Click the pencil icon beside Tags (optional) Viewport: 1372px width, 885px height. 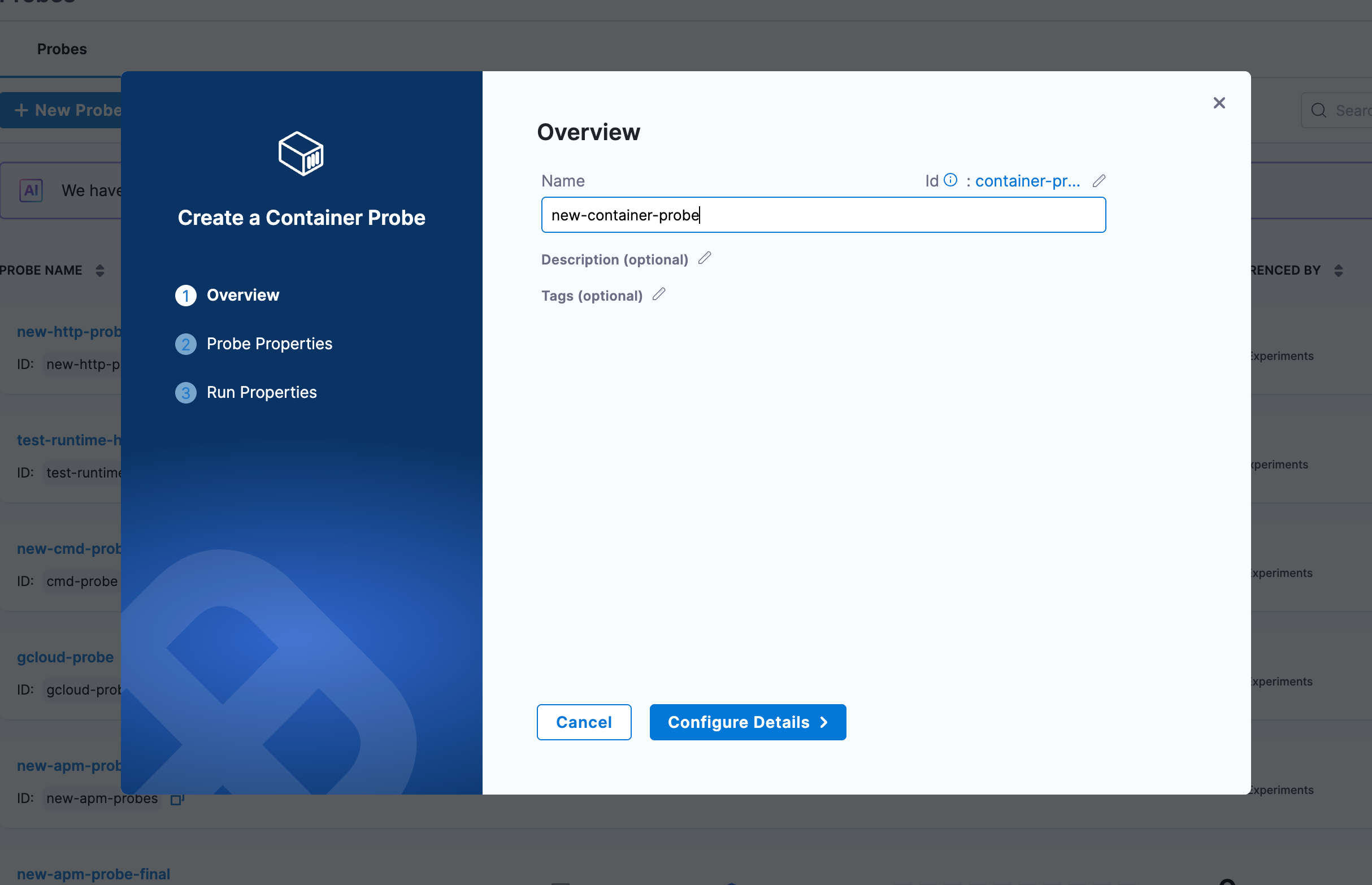coord(659,295)
